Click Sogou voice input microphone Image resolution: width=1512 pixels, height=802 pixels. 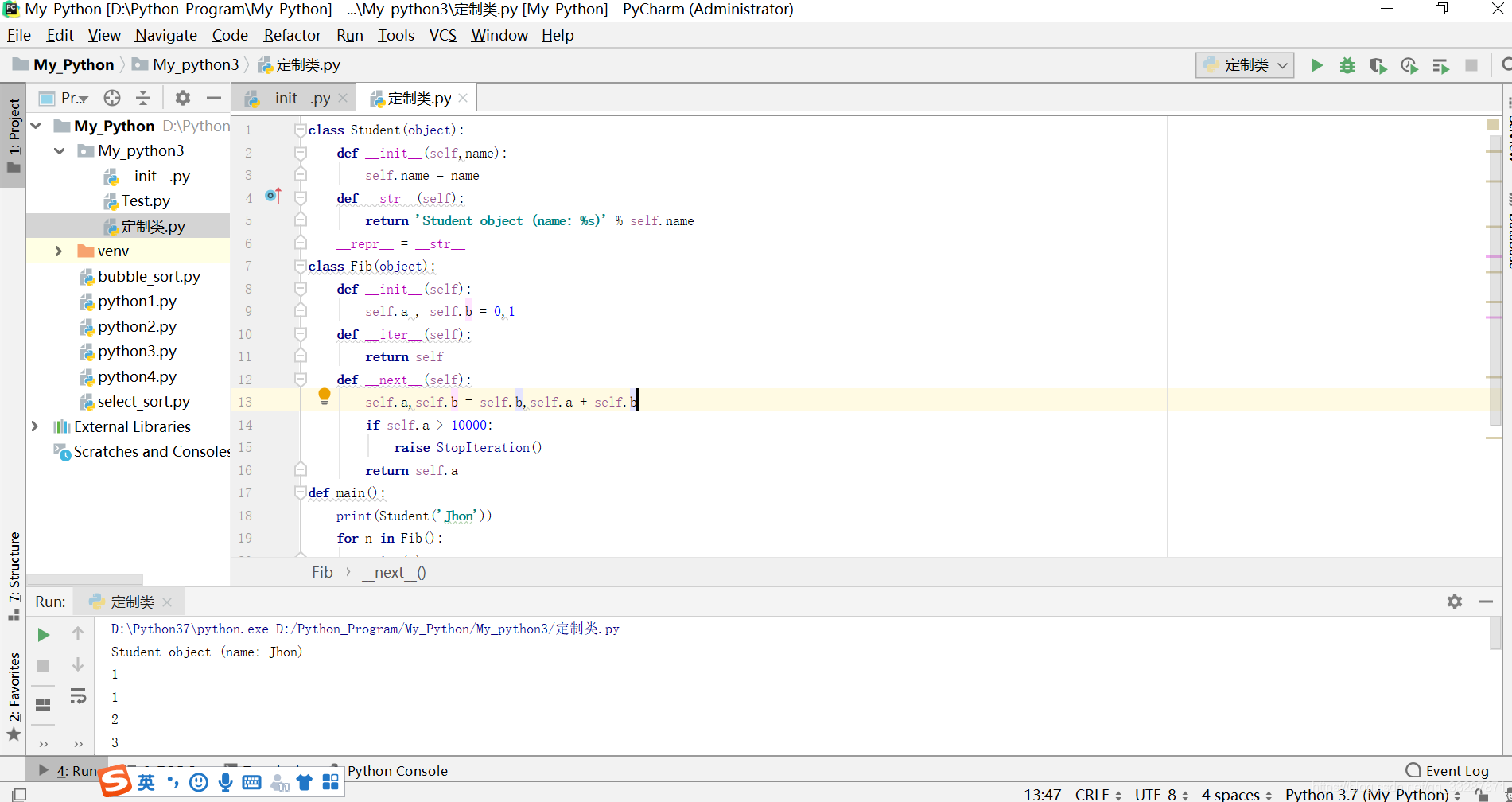click(x=226, y=783)
